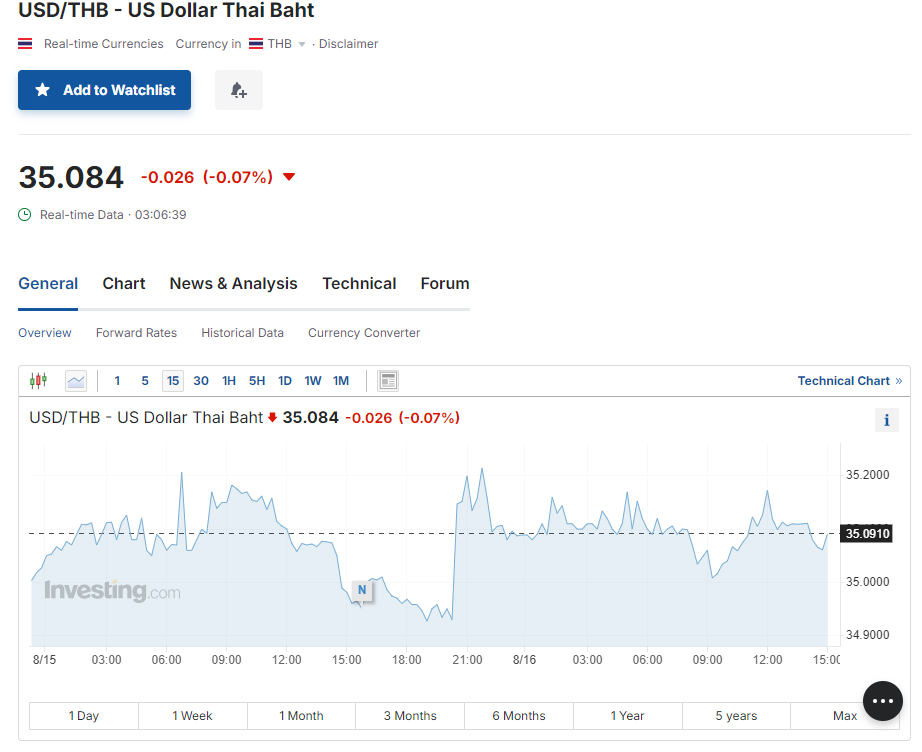The image size is (922, 752).
Task: Open the Currency Converter link
Action: 364,333
